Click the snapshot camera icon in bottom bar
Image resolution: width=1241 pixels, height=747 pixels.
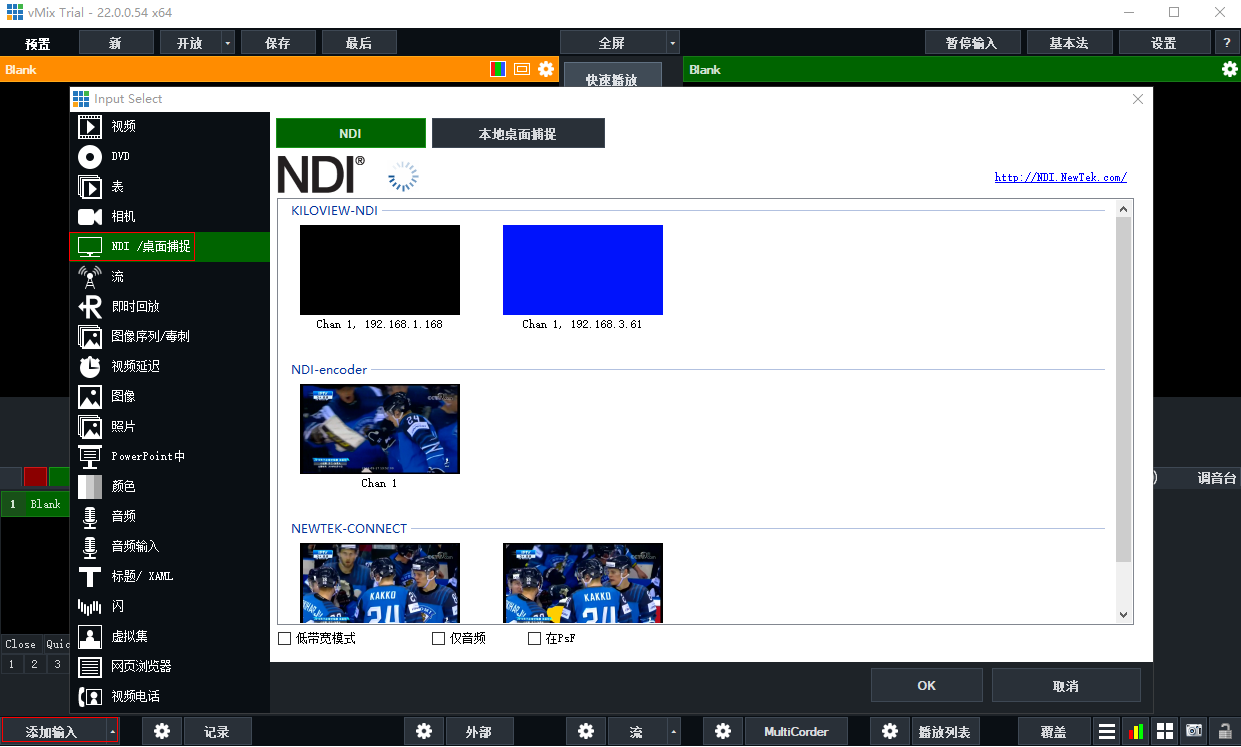pyautogui.click(x=1194, y=731)
